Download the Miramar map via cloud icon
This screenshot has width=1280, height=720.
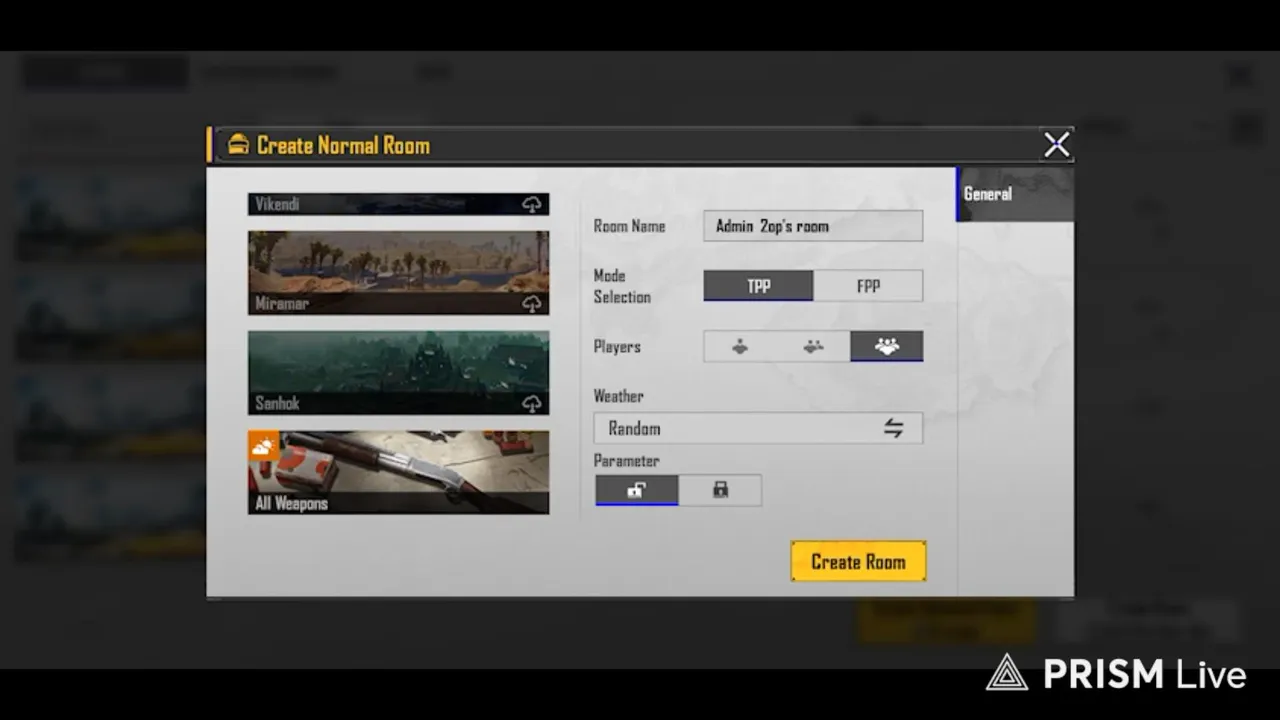532,303
